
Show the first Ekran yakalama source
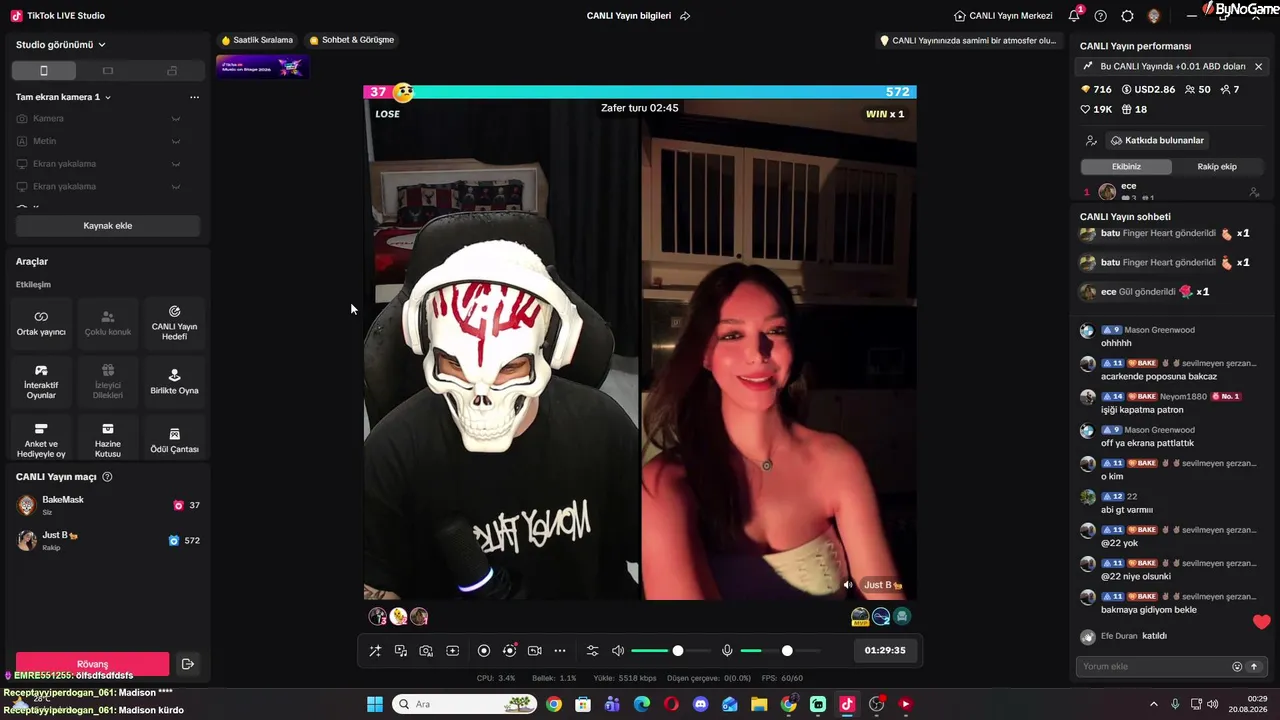176,164
